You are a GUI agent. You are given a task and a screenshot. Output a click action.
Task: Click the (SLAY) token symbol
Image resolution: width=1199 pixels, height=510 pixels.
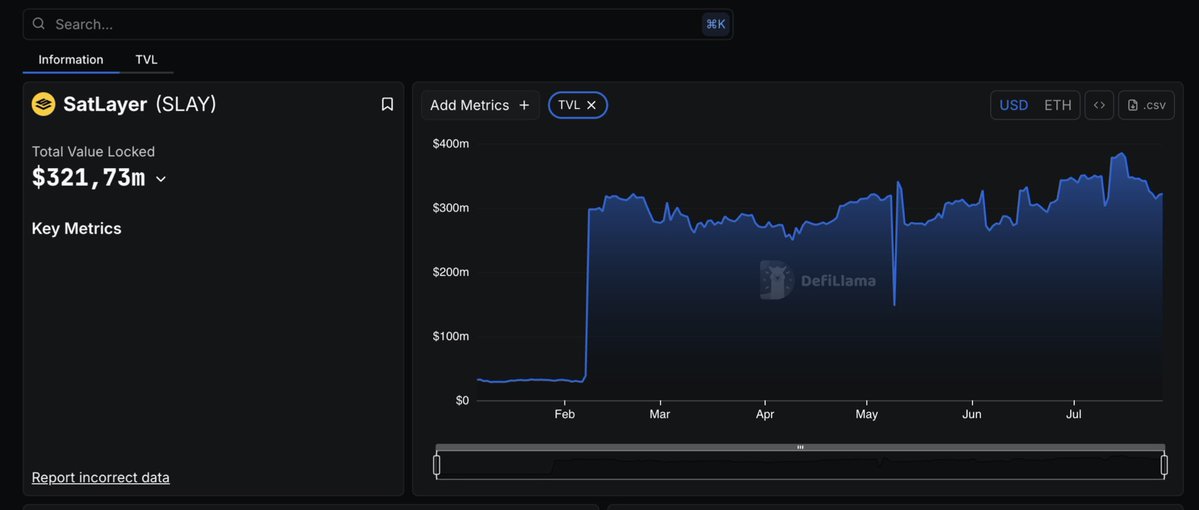click(186, 105)
